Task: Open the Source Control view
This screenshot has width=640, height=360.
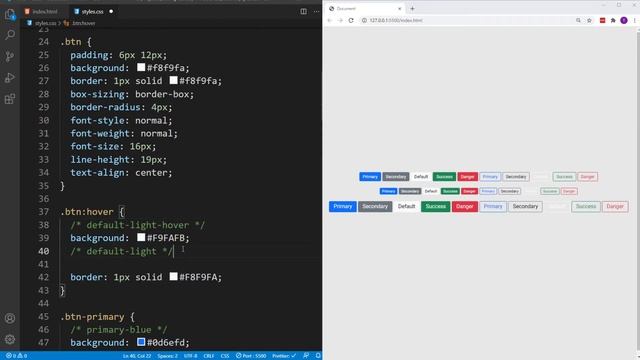Action: tap(10, 56)
